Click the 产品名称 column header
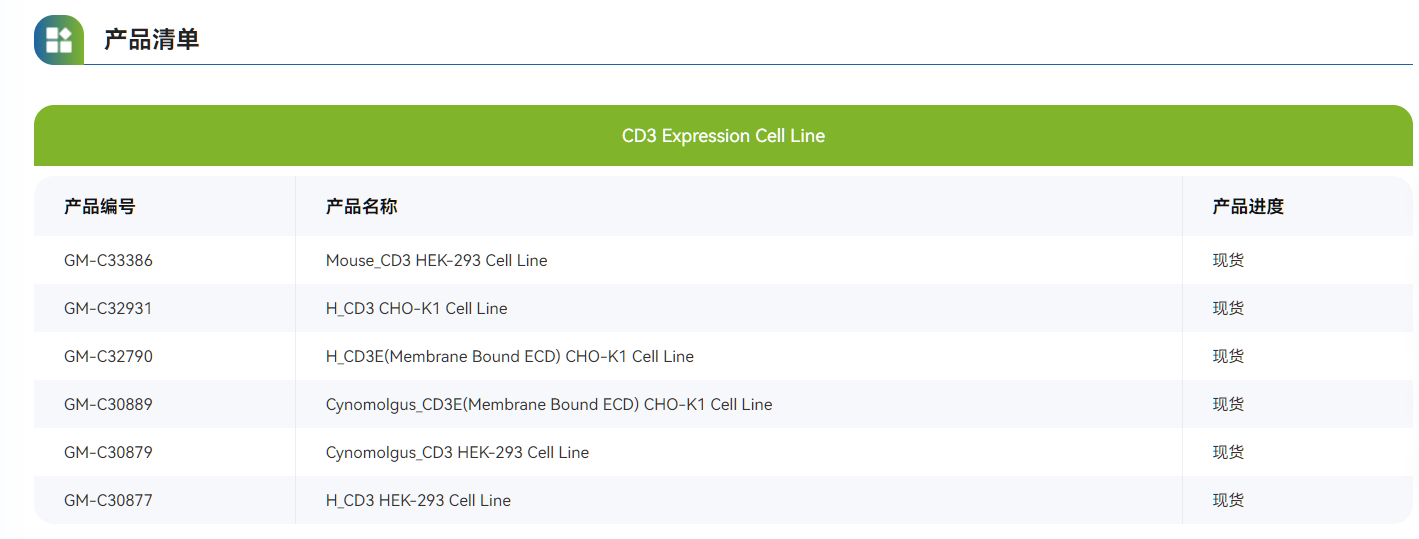 pyautogui.click(x=362, y=207)
